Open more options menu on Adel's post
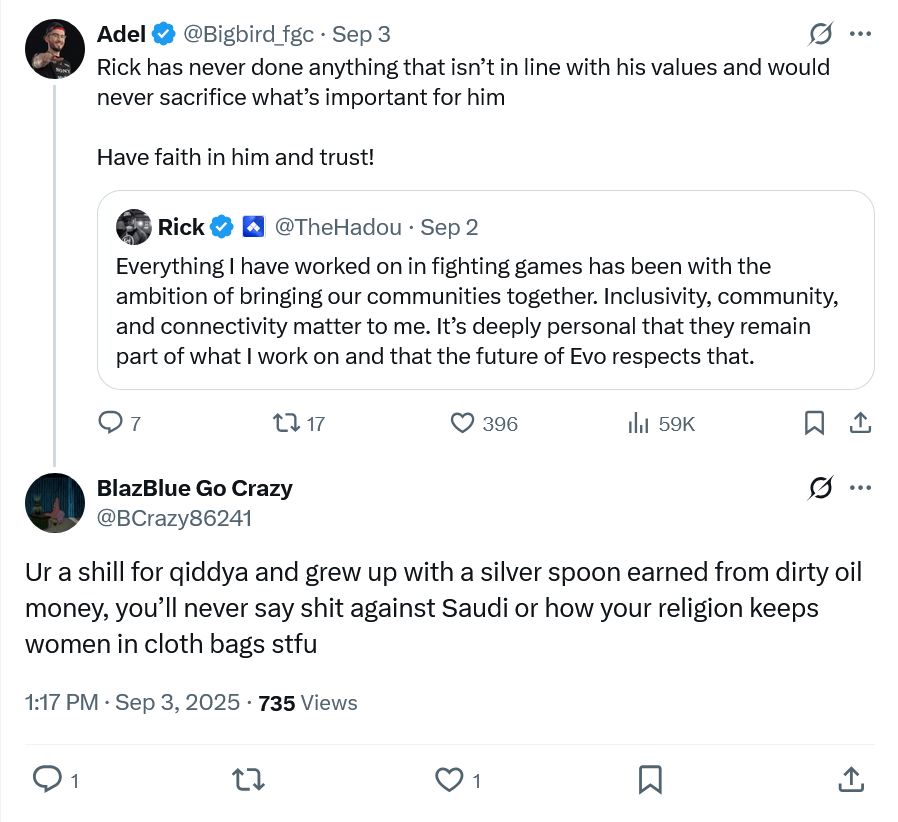 pyautogui.click(x=859, y=34)
